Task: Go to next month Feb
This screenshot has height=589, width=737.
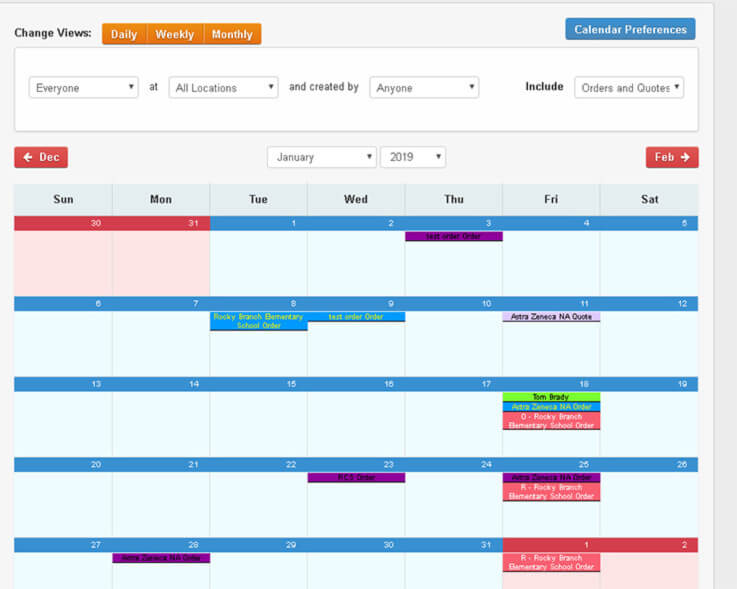Action: point(672,157)
